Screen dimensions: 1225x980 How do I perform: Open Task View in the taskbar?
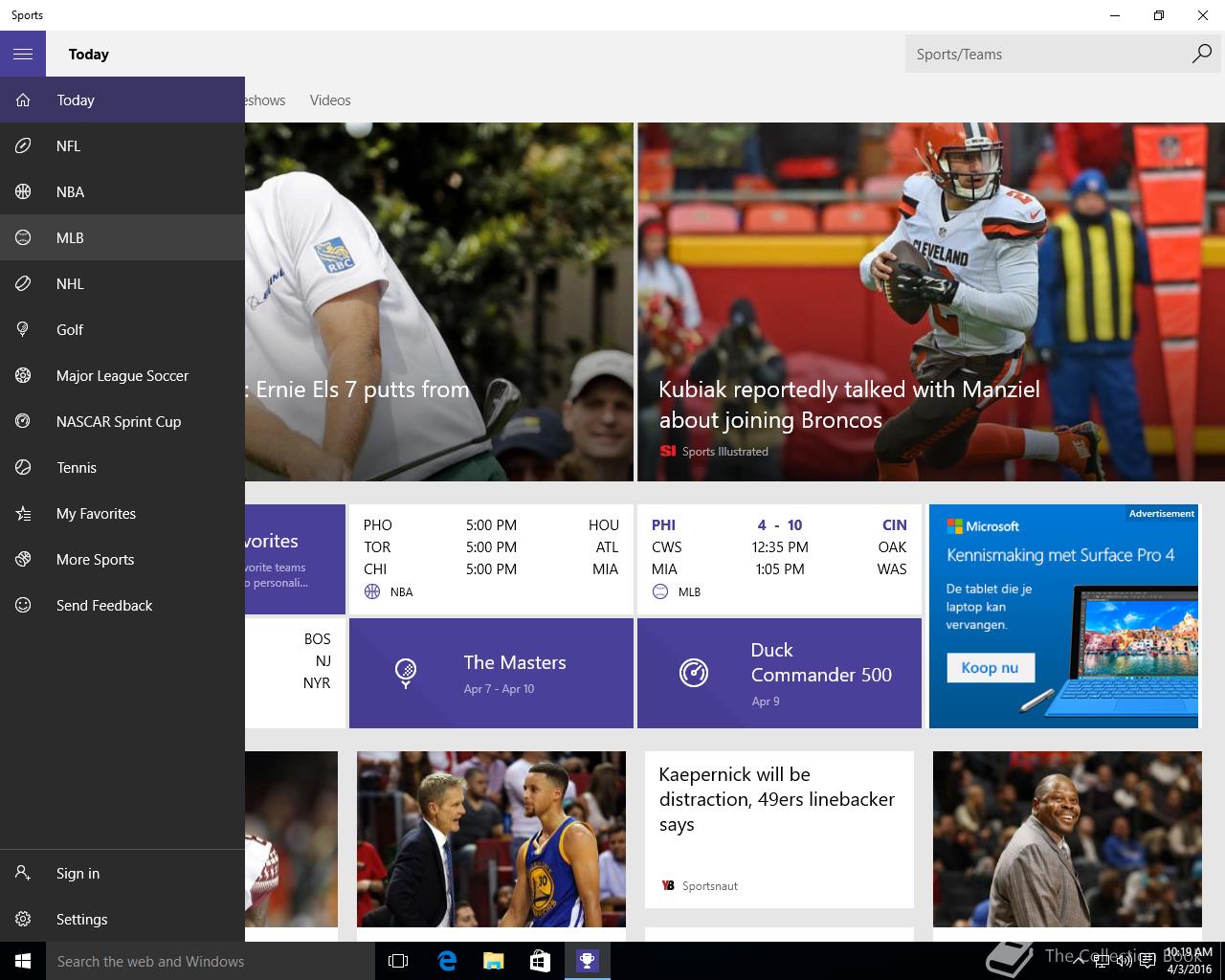[398, 961]
